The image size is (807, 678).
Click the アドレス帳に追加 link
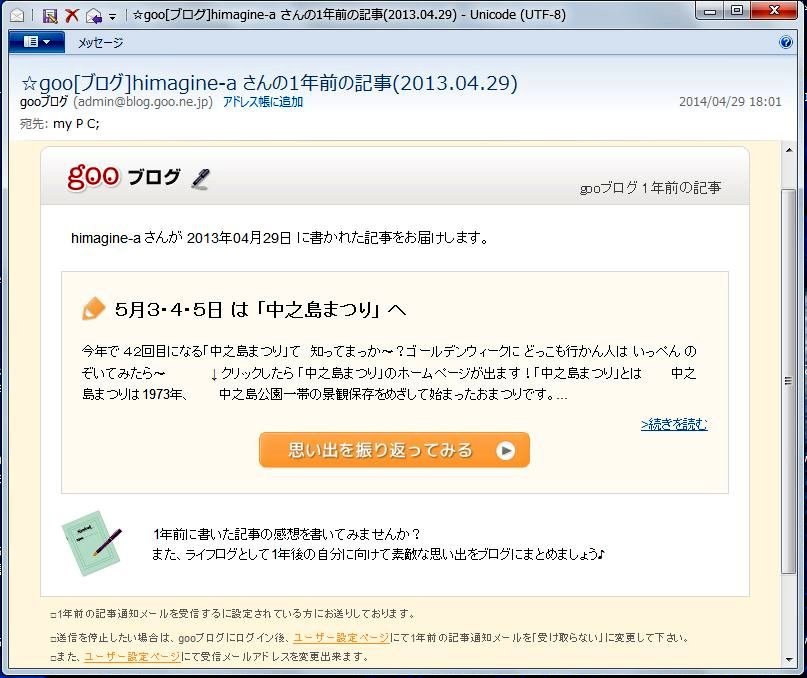pyautogui.click(x=262, y=102)
